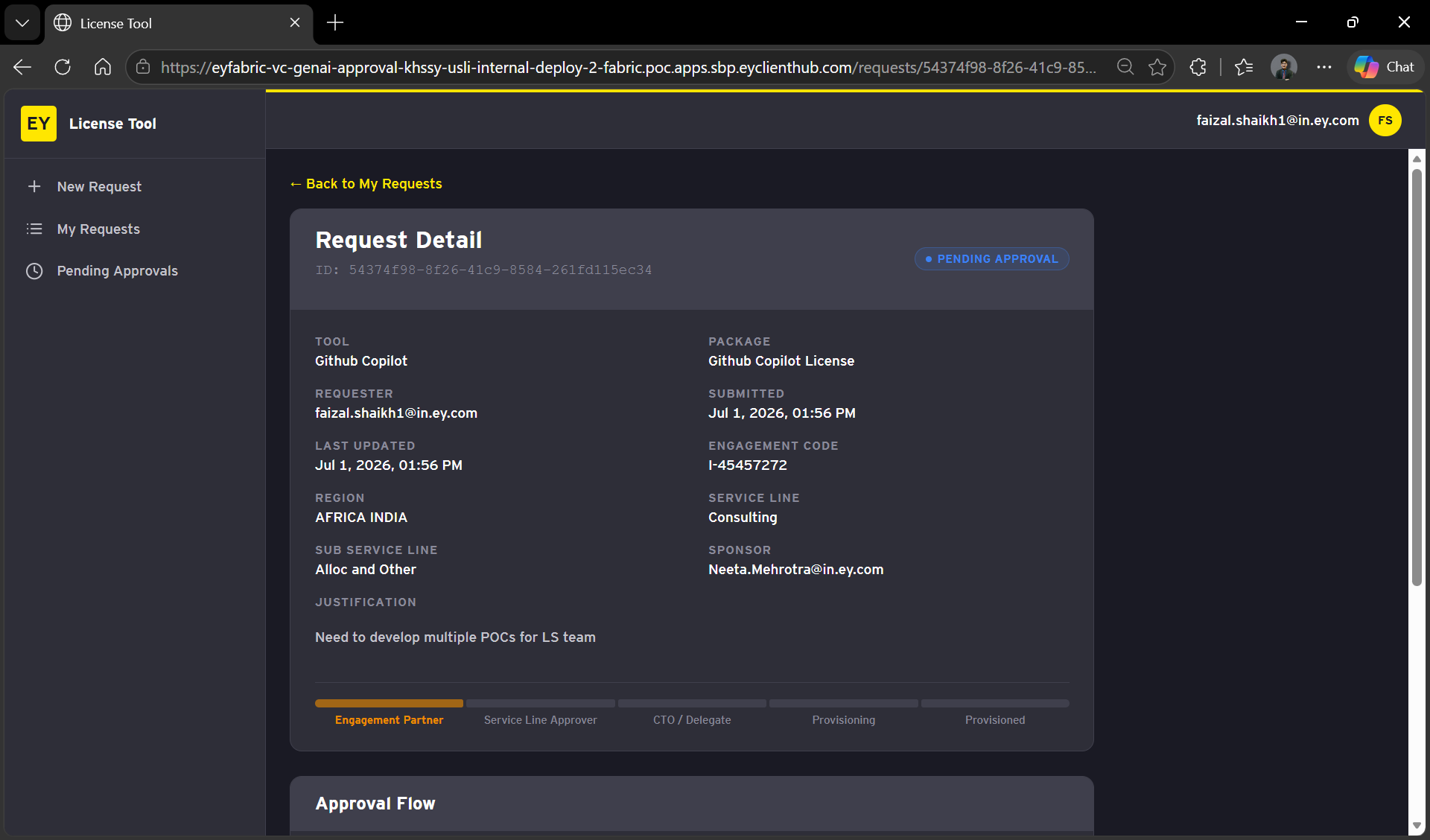Screen dimensions: 1430x840
Task: Add page to favorites star icon
Action: [x=1157, y=67]
